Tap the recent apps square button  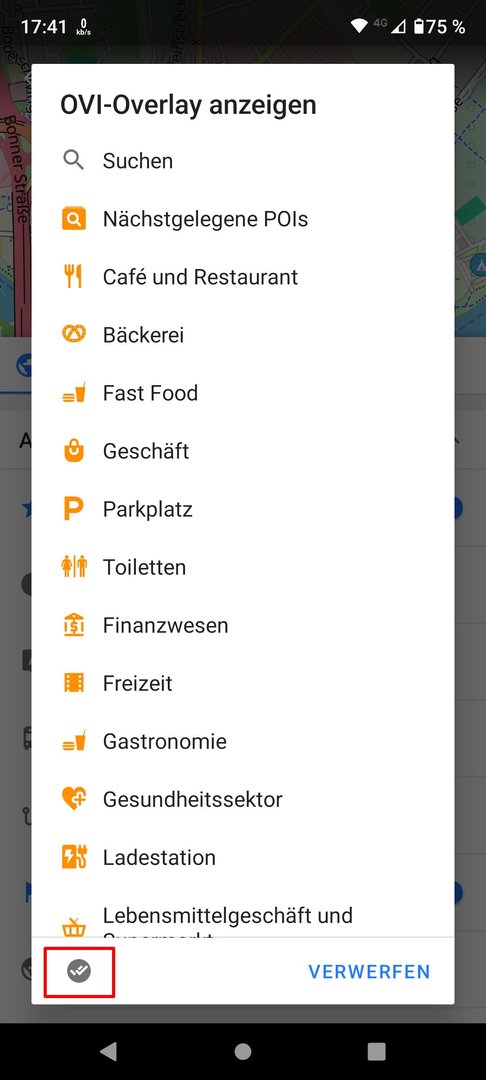pyautogui.click(x=377, y=1051)
